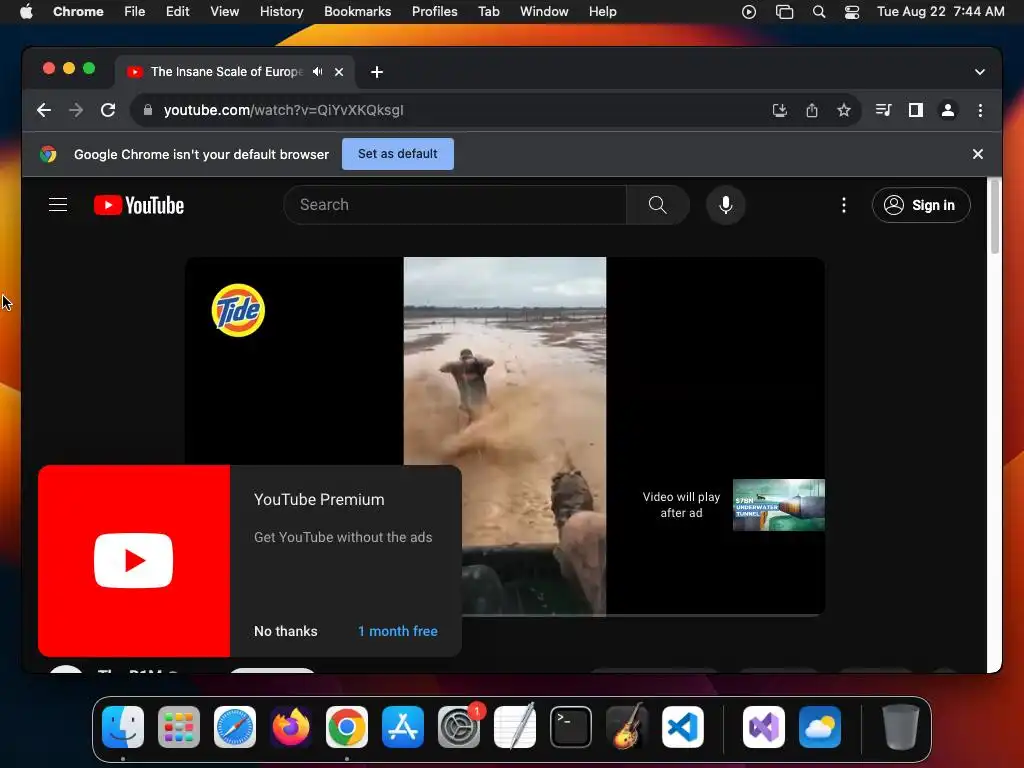Screen dimensions: 1024x768
Task: Open the Help menu
Action: point(602,12)
